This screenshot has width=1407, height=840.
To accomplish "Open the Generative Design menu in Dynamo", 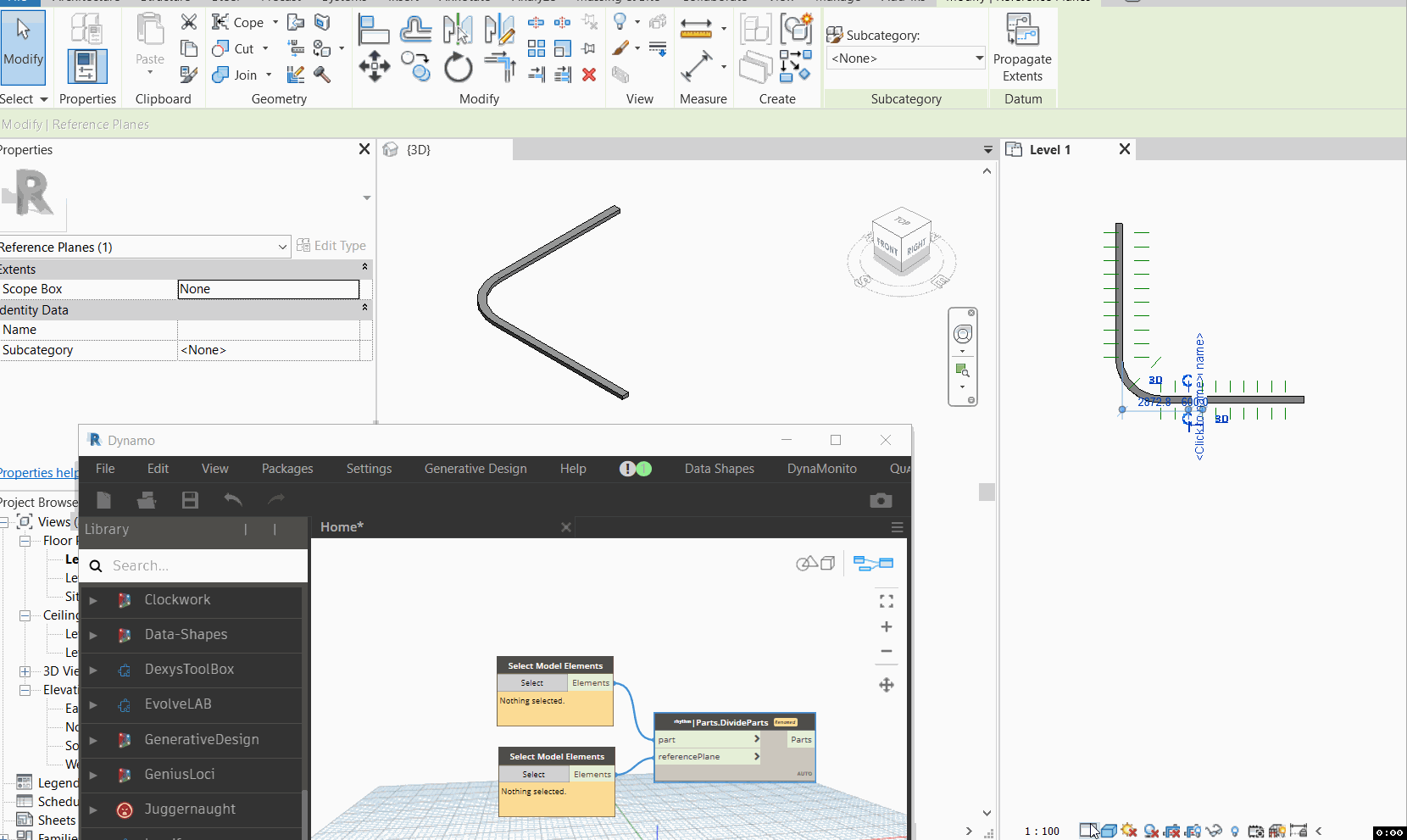I will point(475,469).
